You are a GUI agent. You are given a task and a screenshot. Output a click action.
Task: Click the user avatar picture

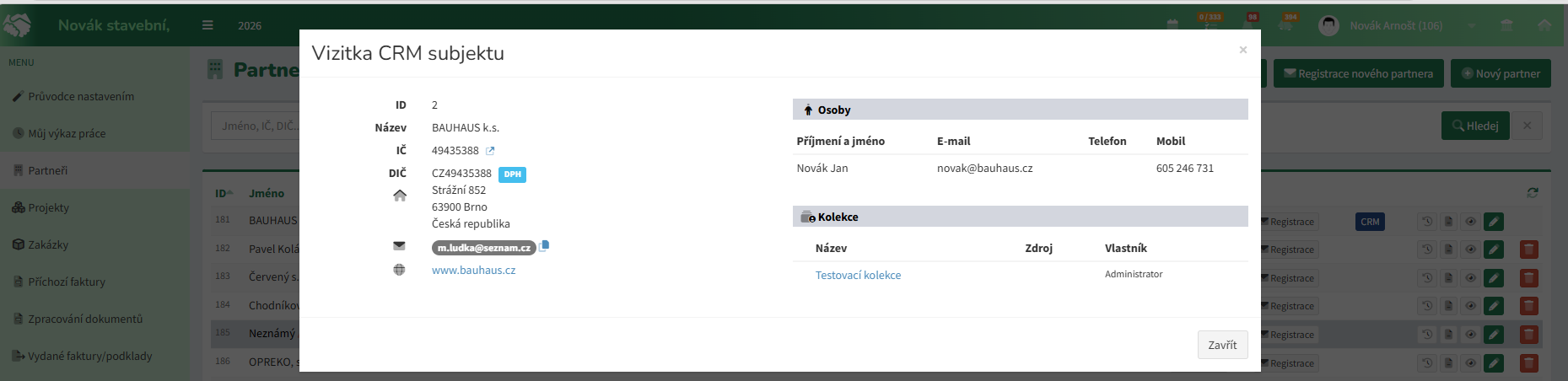tap(1328, 25)
